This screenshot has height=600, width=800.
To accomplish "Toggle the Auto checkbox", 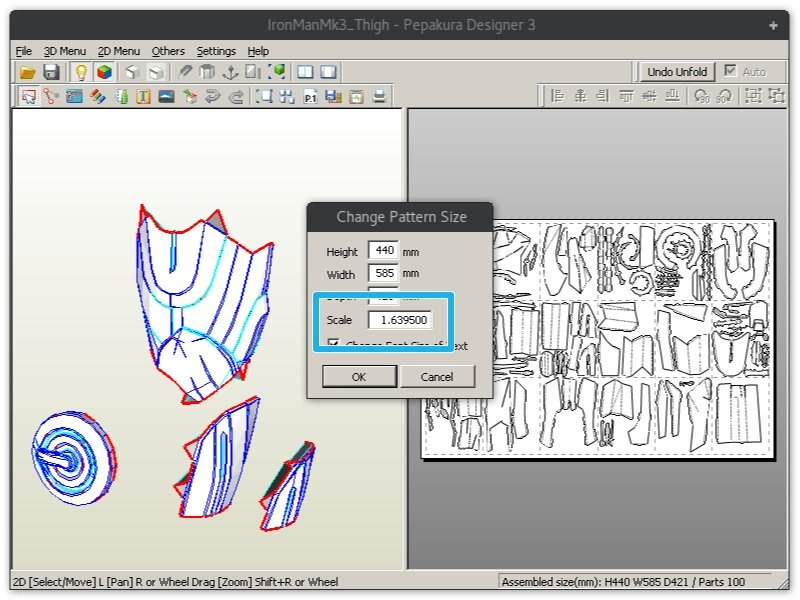I will coord(731,71).
